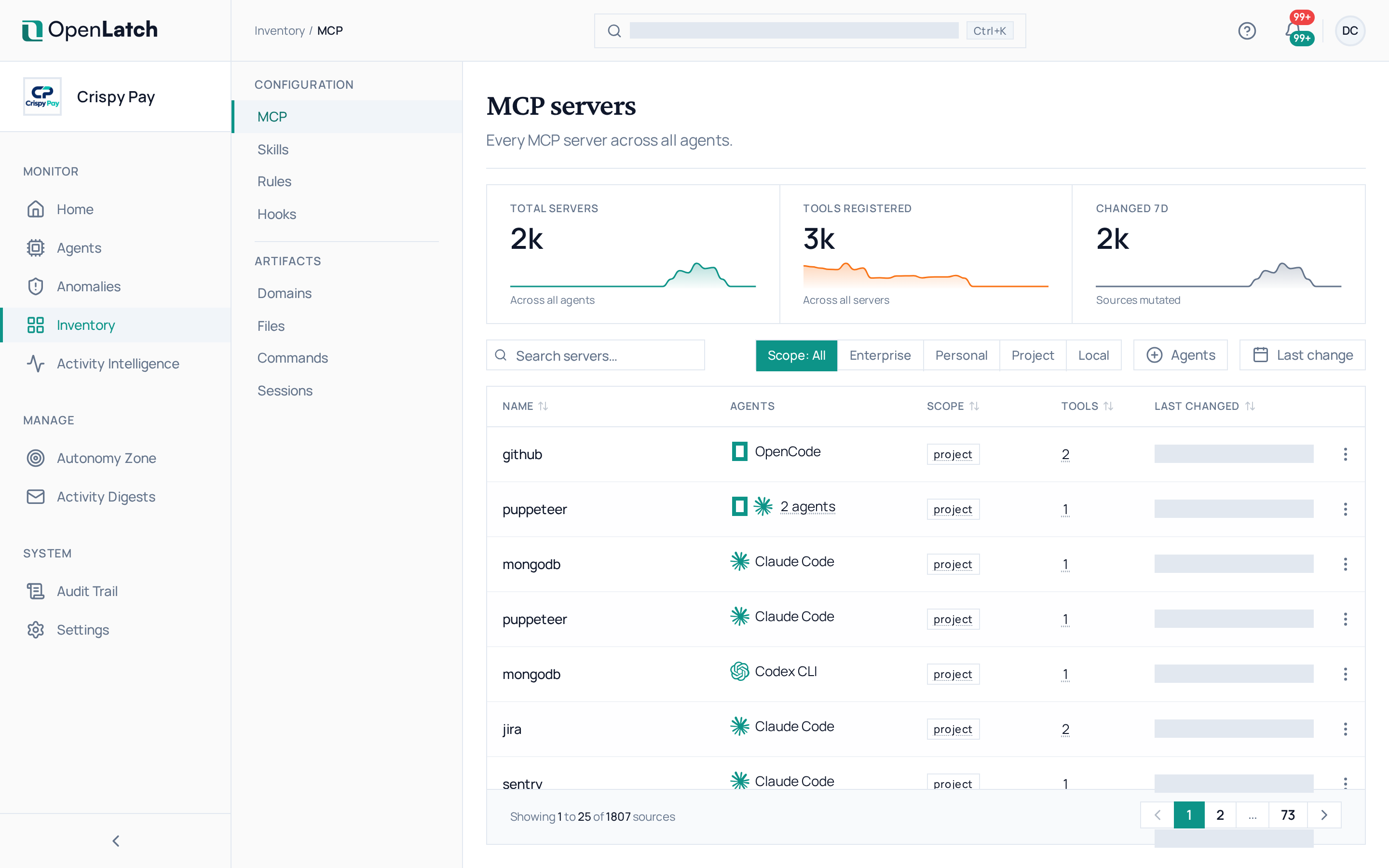Collapse the sidebar with the chevron
The width and height of the screenshot is (1389, 868).
[115, 841]
